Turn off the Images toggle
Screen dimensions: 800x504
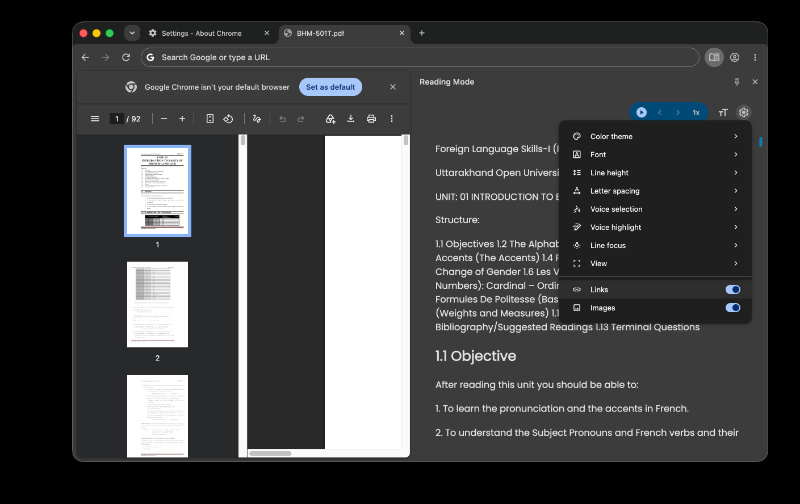(733, 308)
